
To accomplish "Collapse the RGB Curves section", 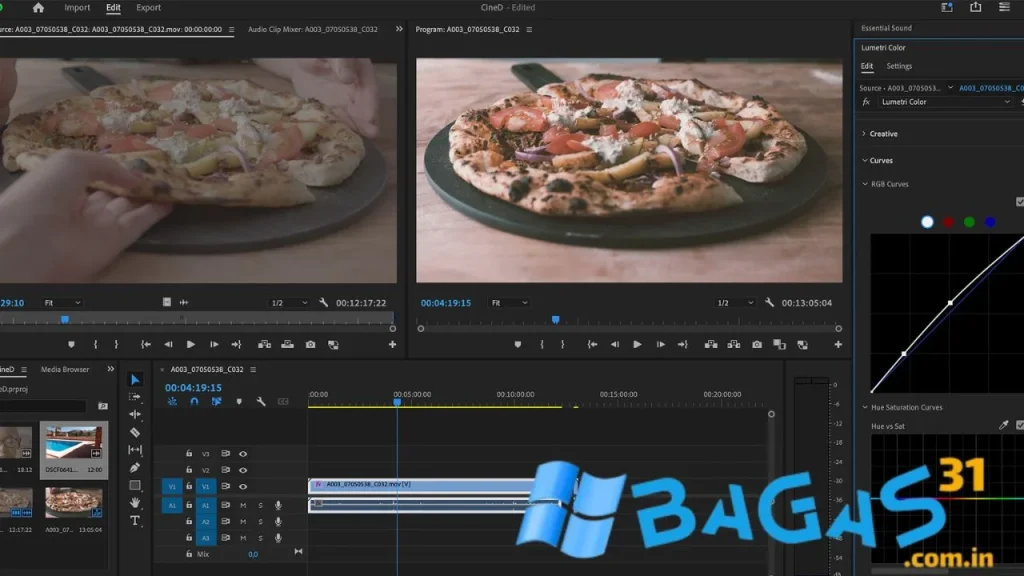I will 865,184.
